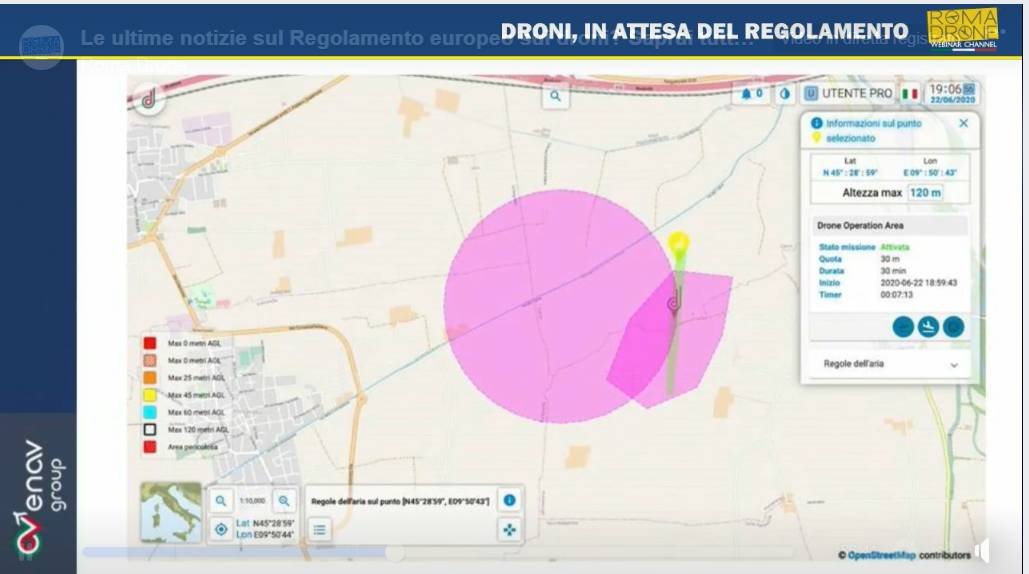Open the air rules list icon
Screen dimensions: 1029x574
coord(319,529)
